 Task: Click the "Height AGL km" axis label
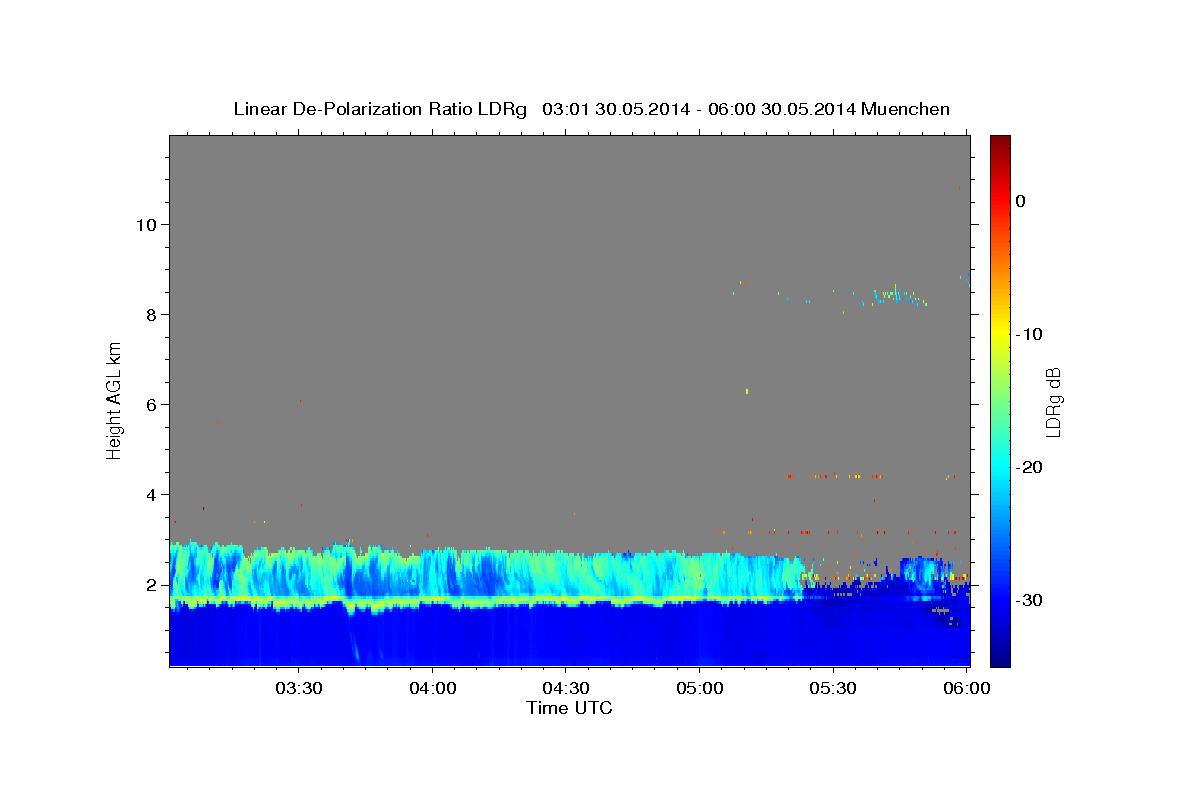[114, 400]
